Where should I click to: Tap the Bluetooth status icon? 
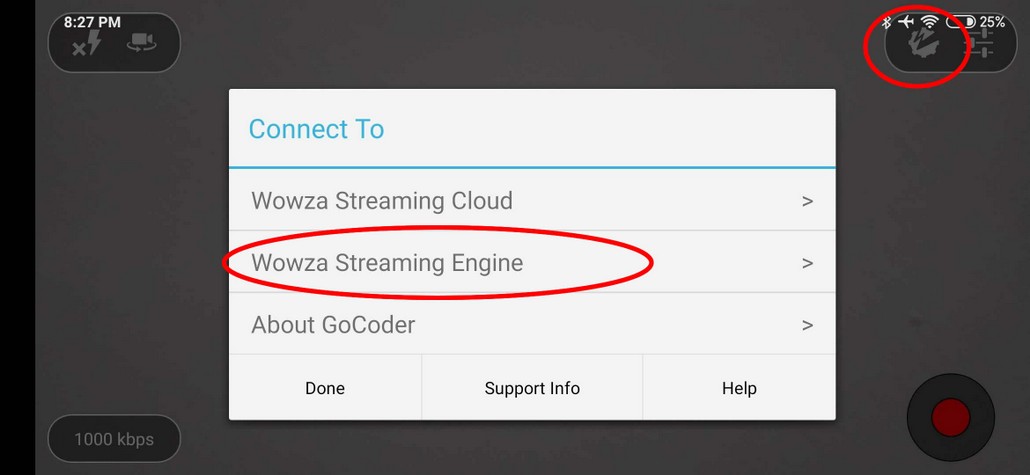pos(886,21)
